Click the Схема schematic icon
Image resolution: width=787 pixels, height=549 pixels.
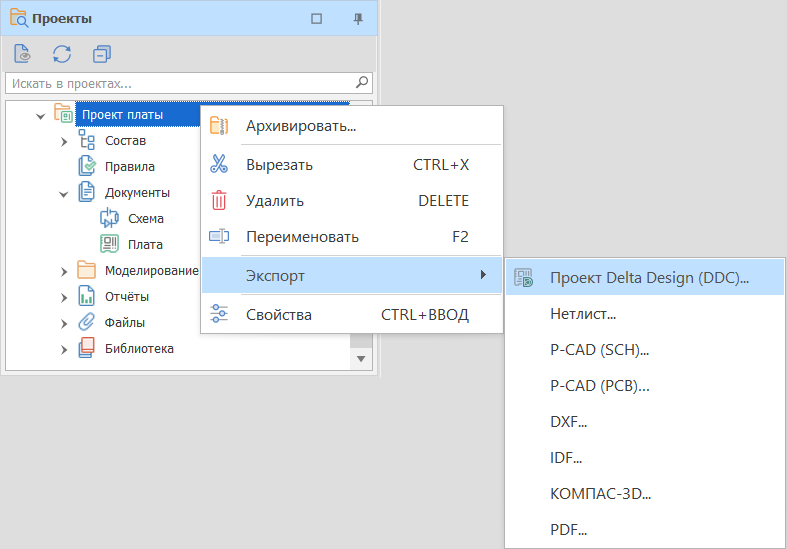(109, 218)
